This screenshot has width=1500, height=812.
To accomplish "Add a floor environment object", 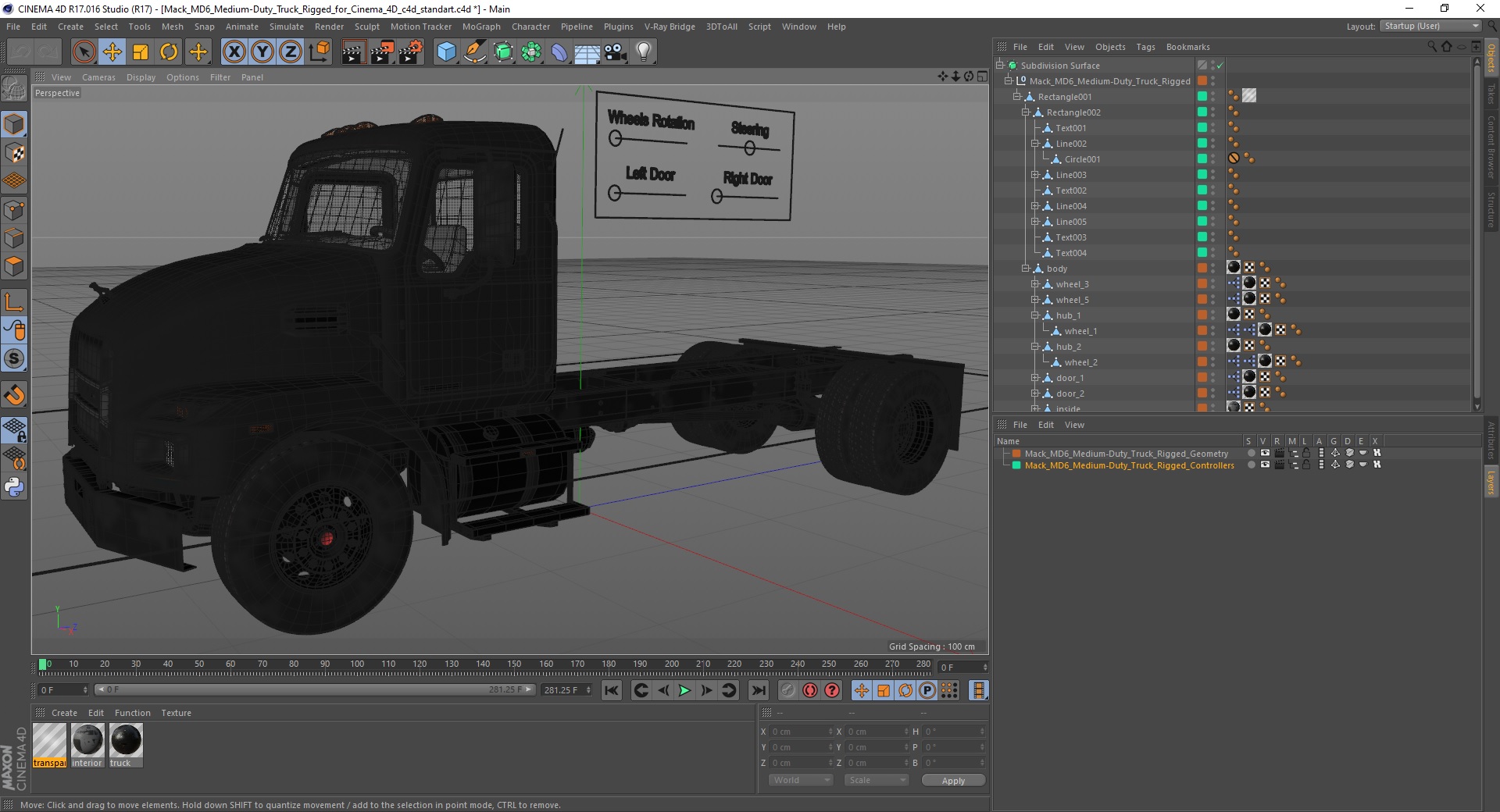I will click(587, 52).
